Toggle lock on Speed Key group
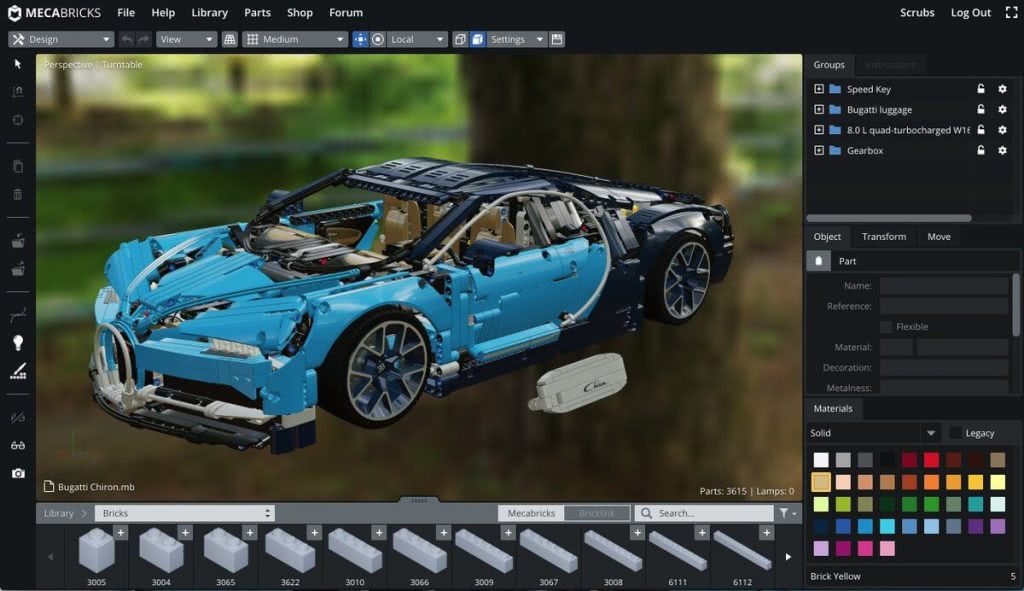This screenshot has width=1024, height=591. point(981,89)
